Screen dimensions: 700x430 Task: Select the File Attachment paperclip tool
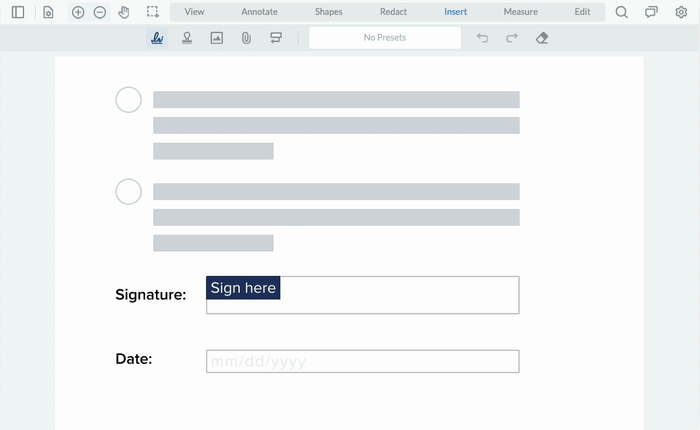click(246, 38)
